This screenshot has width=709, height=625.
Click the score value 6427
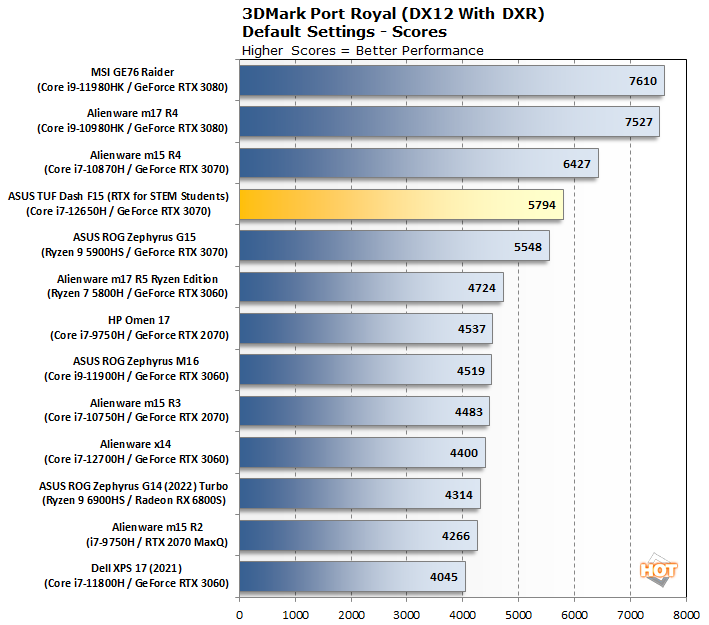tap(577, 164)
